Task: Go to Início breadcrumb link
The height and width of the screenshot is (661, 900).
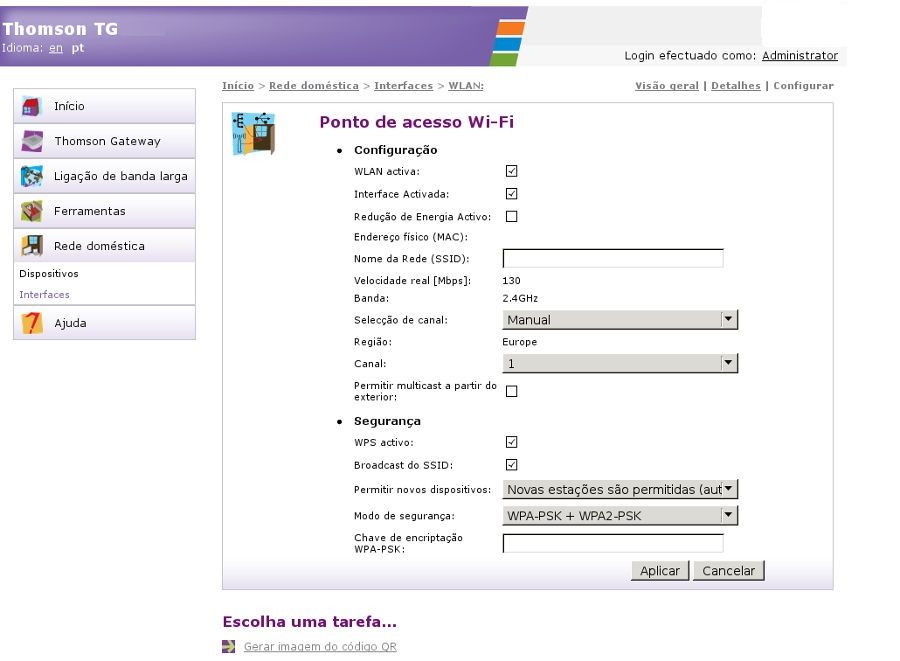Action: [x=238, y=85]
